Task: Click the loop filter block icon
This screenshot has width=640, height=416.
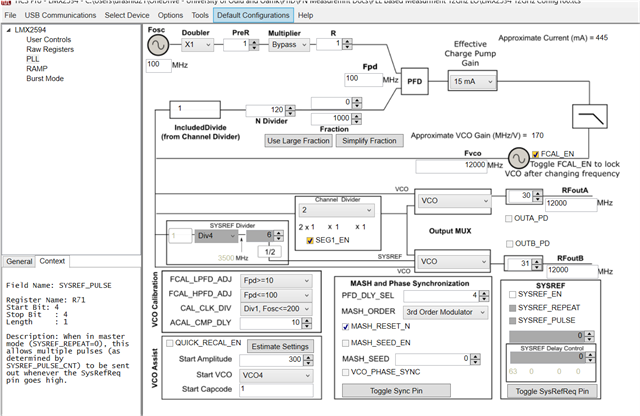Action: tap(589, 117)
